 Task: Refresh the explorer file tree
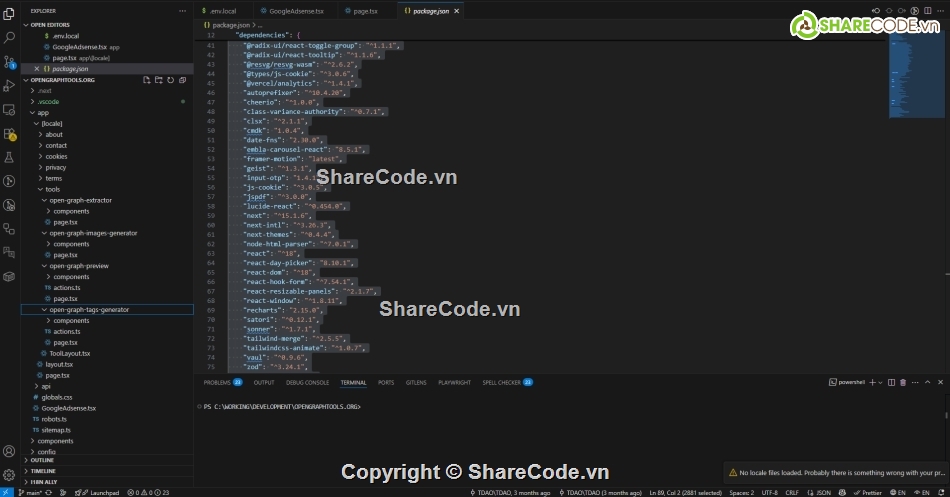[171, 80]
